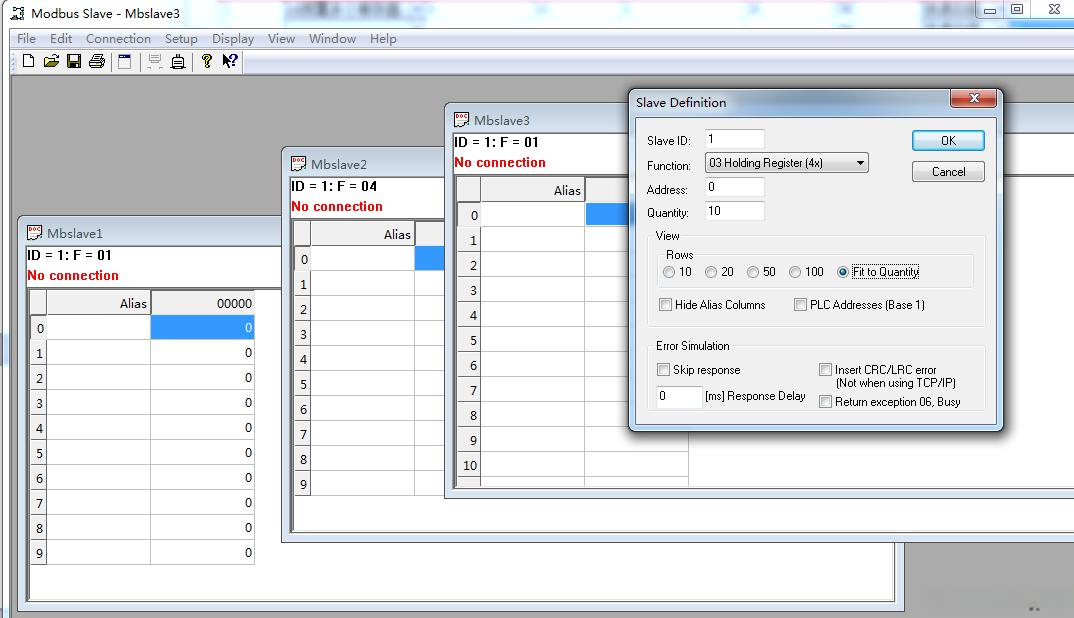This screenshot has height=618, width=1074.
Task: Create a new slave document
Action: tap(28, 61)
